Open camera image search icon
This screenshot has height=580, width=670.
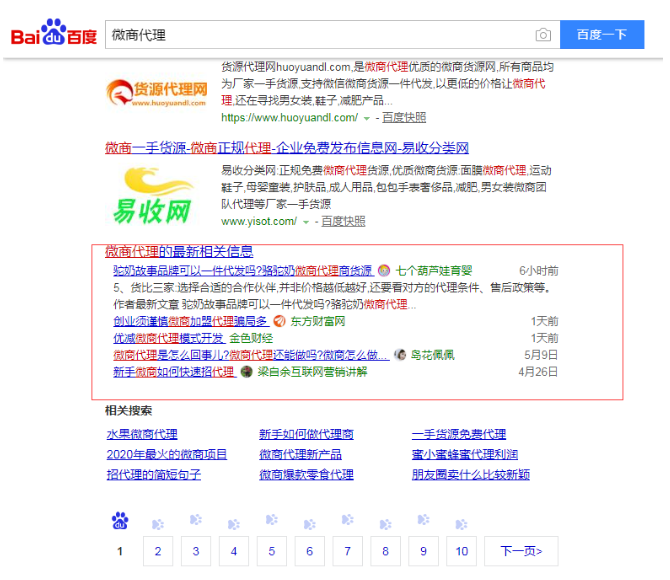(543, 35)
